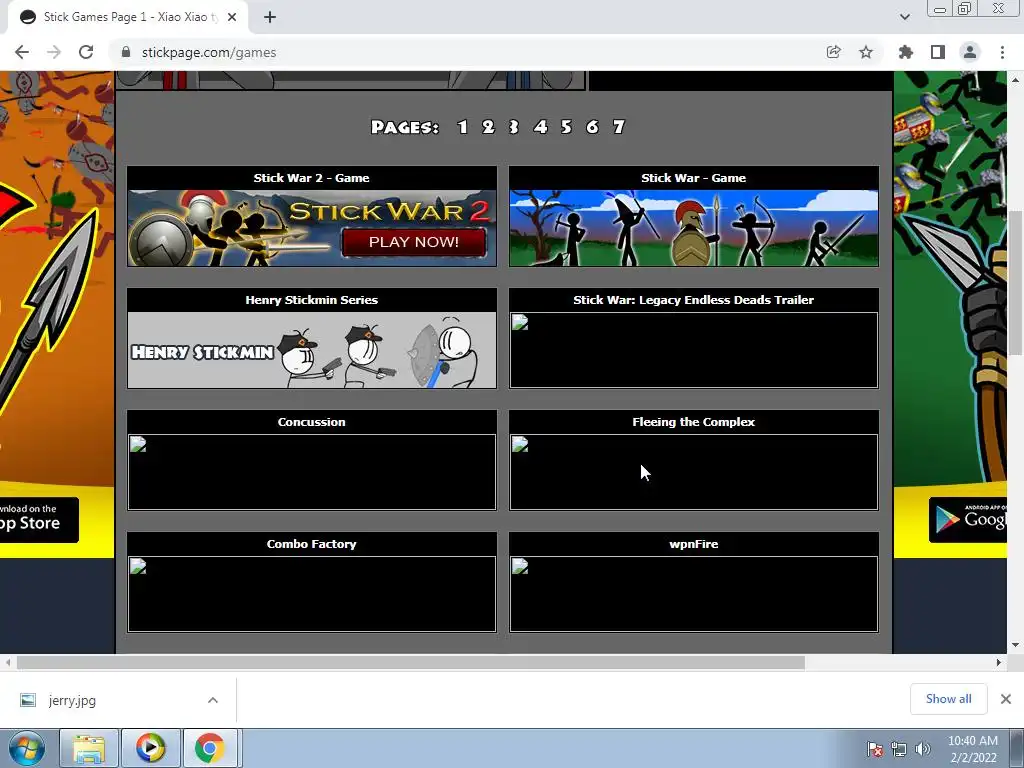Click the network tray icon
Screen dimensions: 1024x768
pos(899,748)
